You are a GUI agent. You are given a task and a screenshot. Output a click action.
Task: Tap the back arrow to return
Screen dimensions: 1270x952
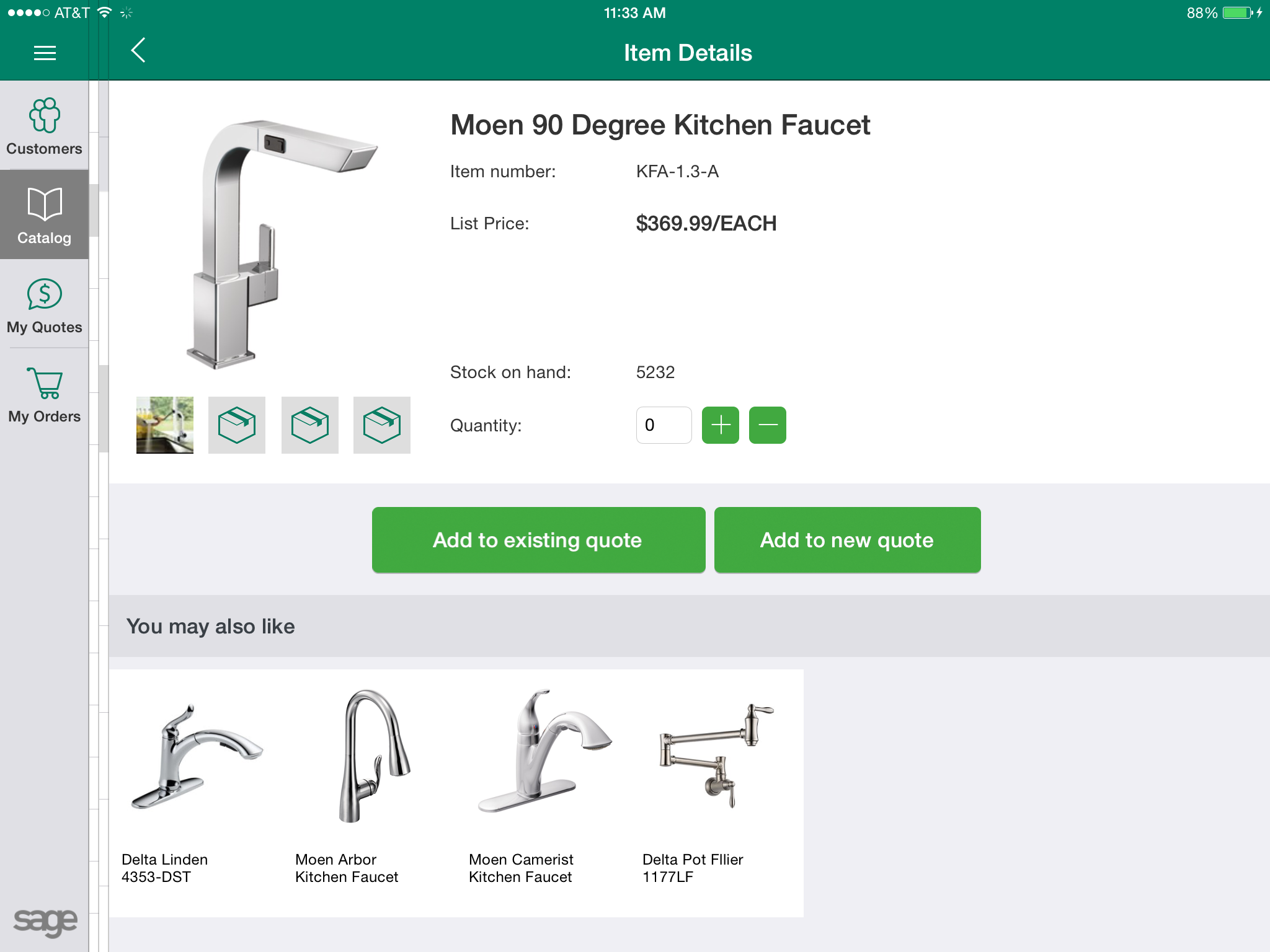point(138,52)
